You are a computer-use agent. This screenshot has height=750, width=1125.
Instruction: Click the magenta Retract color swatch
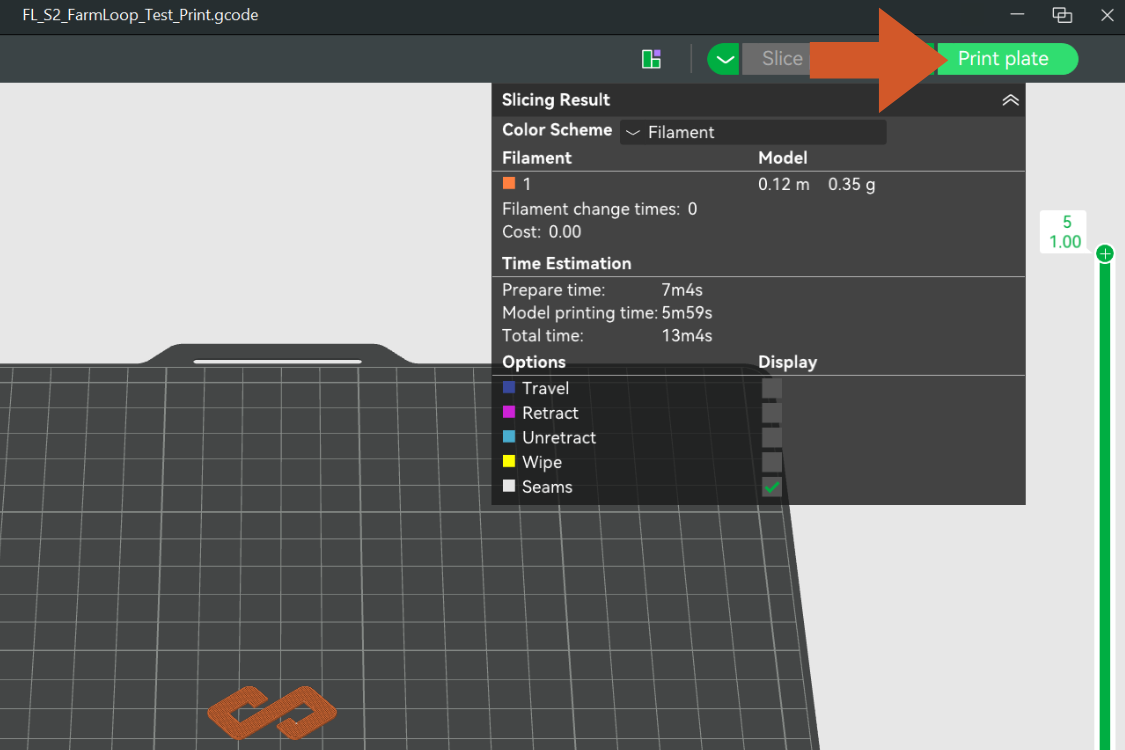(x=509, y=412)
